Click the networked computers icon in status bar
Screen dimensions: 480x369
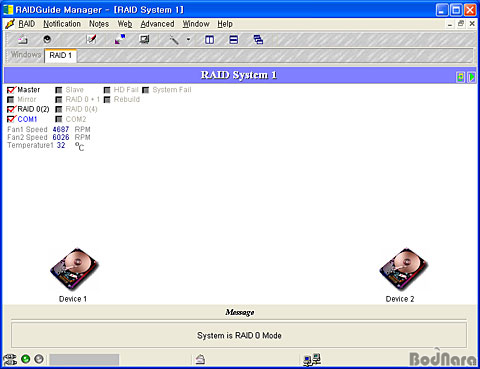pyautogui.click(x=312, y=360)
